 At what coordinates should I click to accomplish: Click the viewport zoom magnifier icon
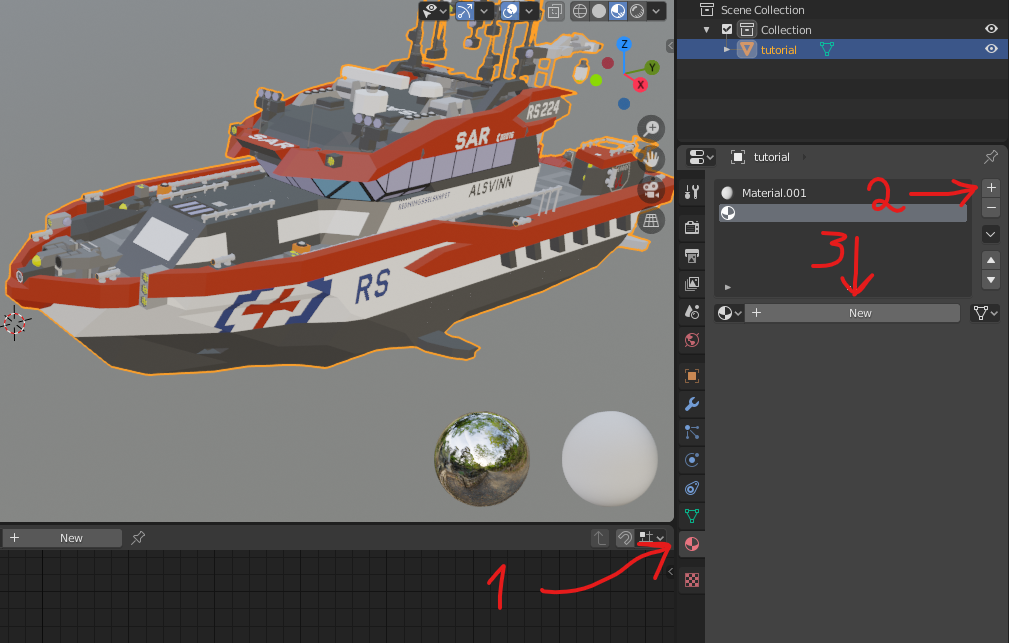click(x=651, y=128)
